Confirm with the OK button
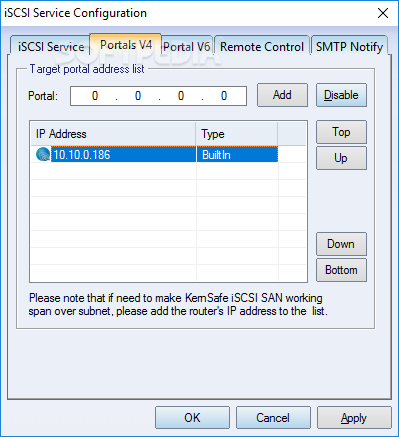This screenshot has height=437, width=399. (x=192, y=418)
